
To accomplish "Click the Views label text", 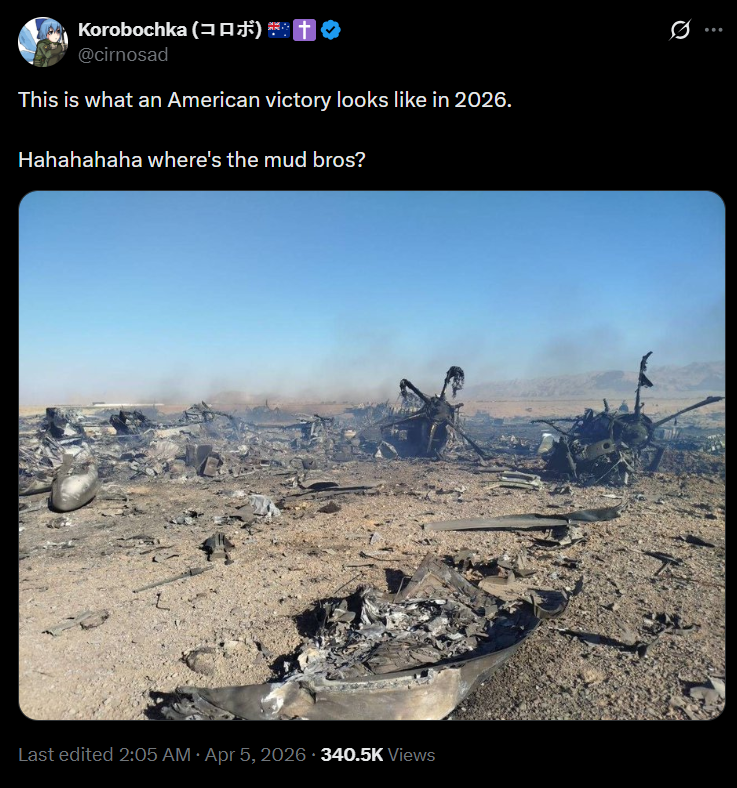I will (x=411, y=755).
